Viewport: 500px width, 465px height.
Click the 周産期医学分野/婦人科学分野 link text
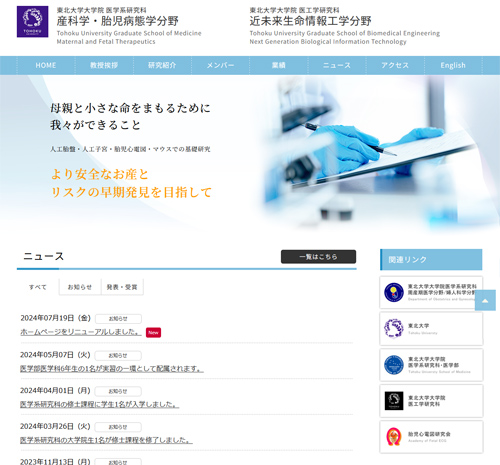pyautogui.click(x=442, y=292)
